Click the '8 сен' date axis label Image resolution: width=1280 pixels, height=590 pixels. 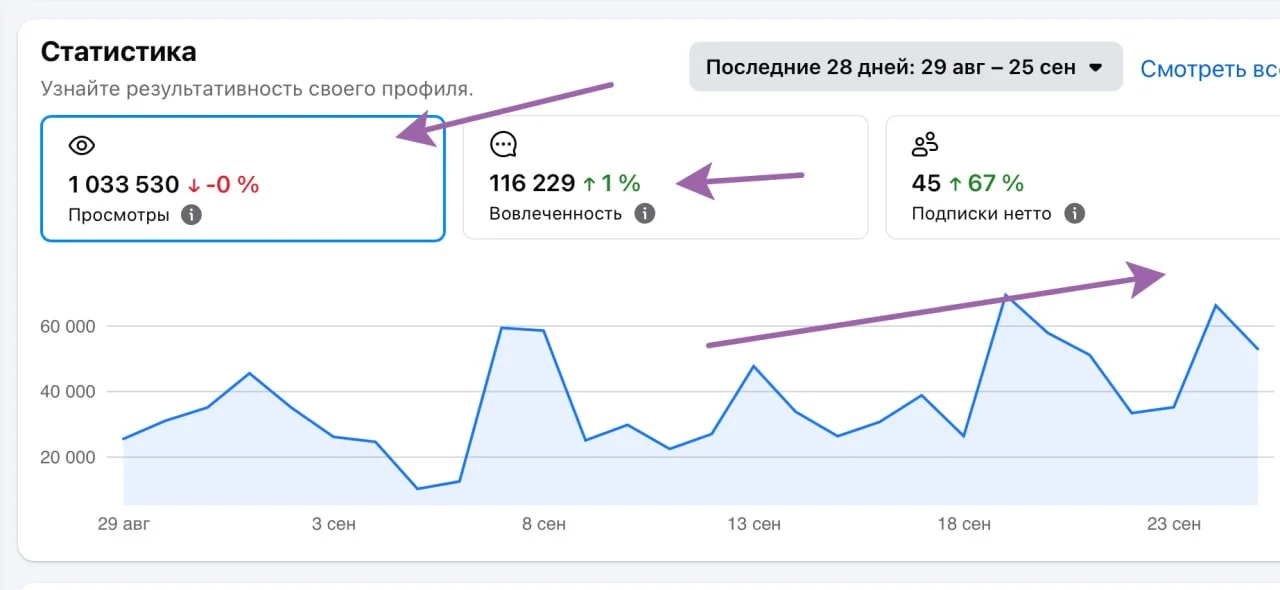tap(544, 524)
